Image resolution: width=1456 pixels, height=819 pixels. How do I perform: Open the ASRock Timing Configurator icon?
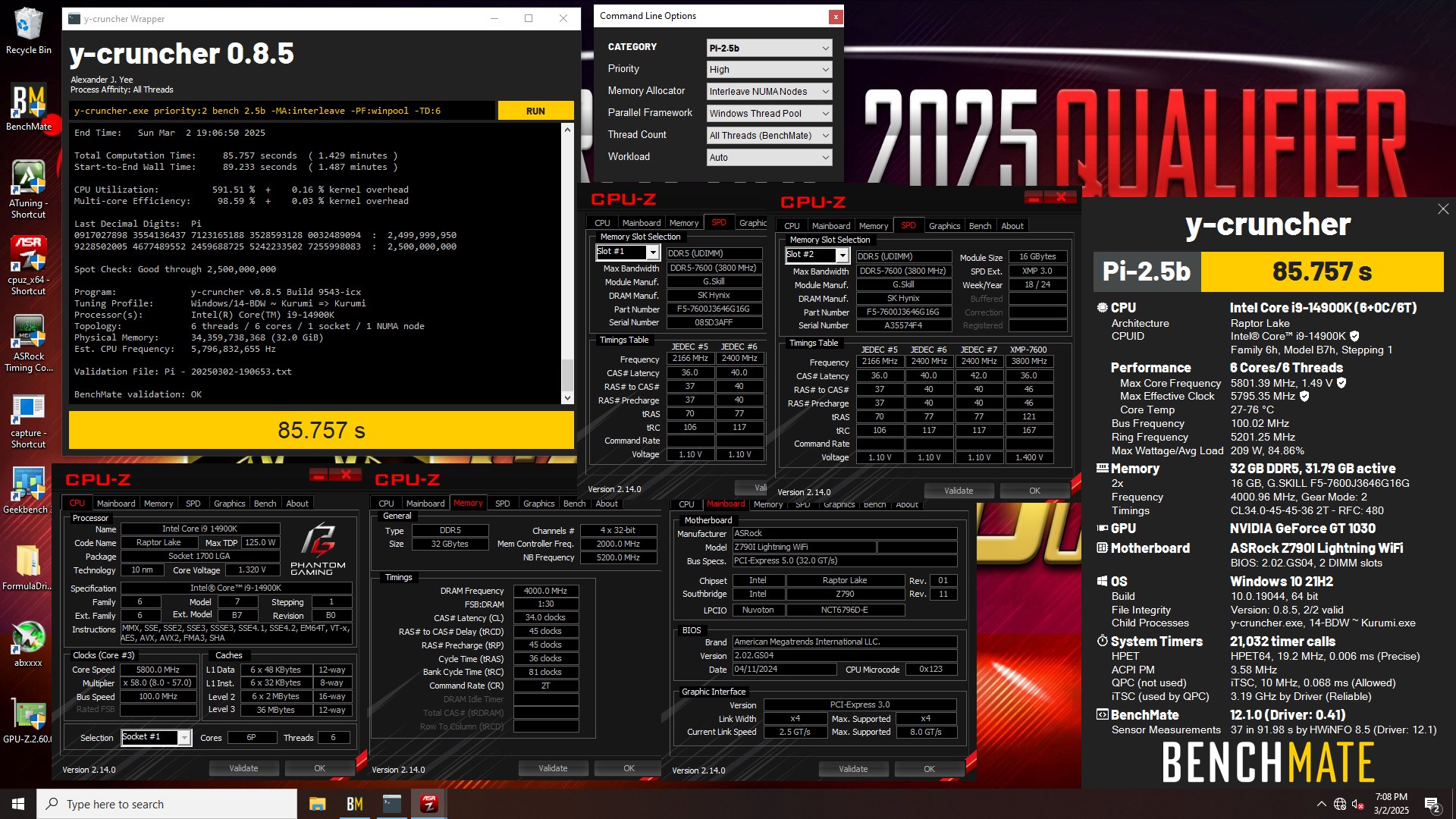pyautogui.click(x=28, y=343)
